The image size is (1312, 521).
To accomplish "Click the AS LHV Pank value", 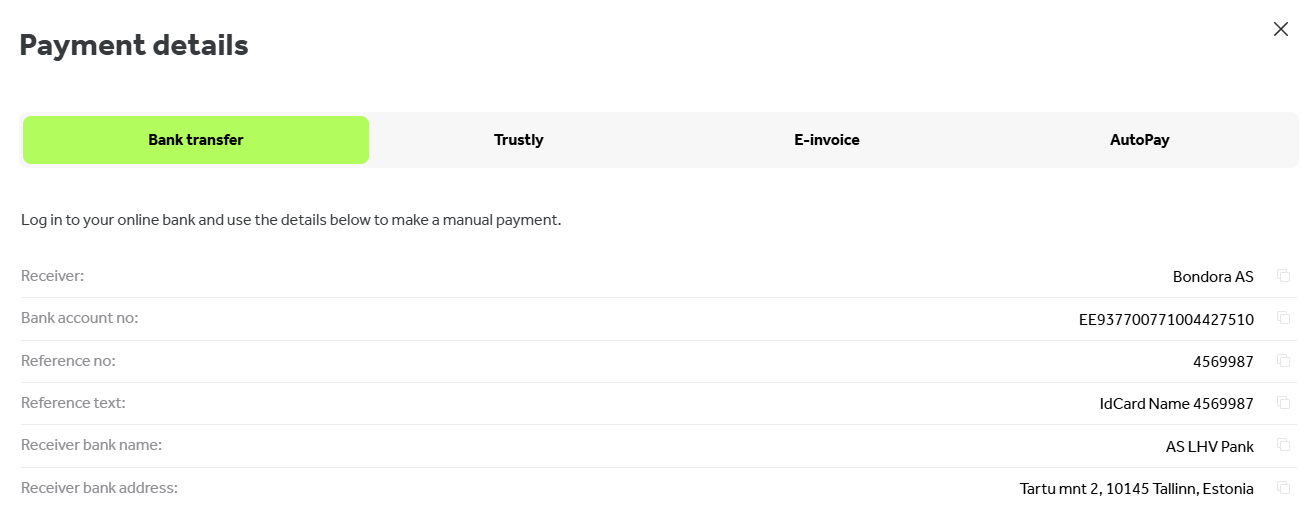I will click(x=1209, y=447).
